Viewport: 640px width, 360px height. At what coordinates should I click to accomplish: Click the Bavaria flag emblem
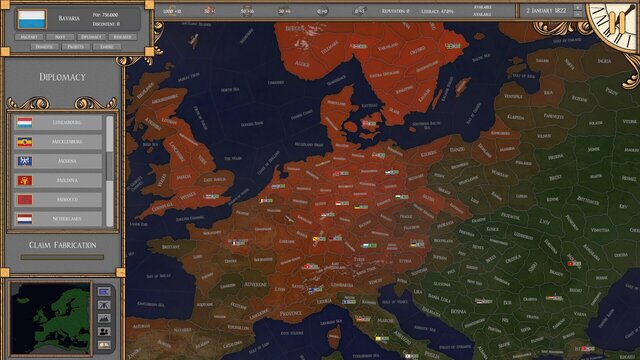[x=31, y=19]
